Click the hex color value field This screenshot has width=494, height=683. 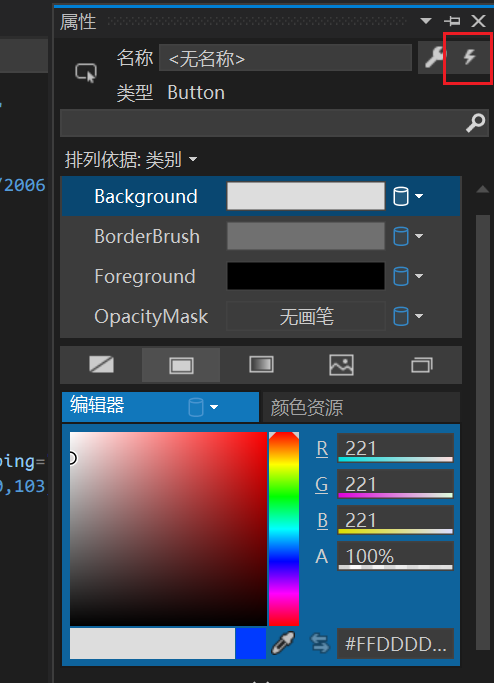(x=395, y=644)
